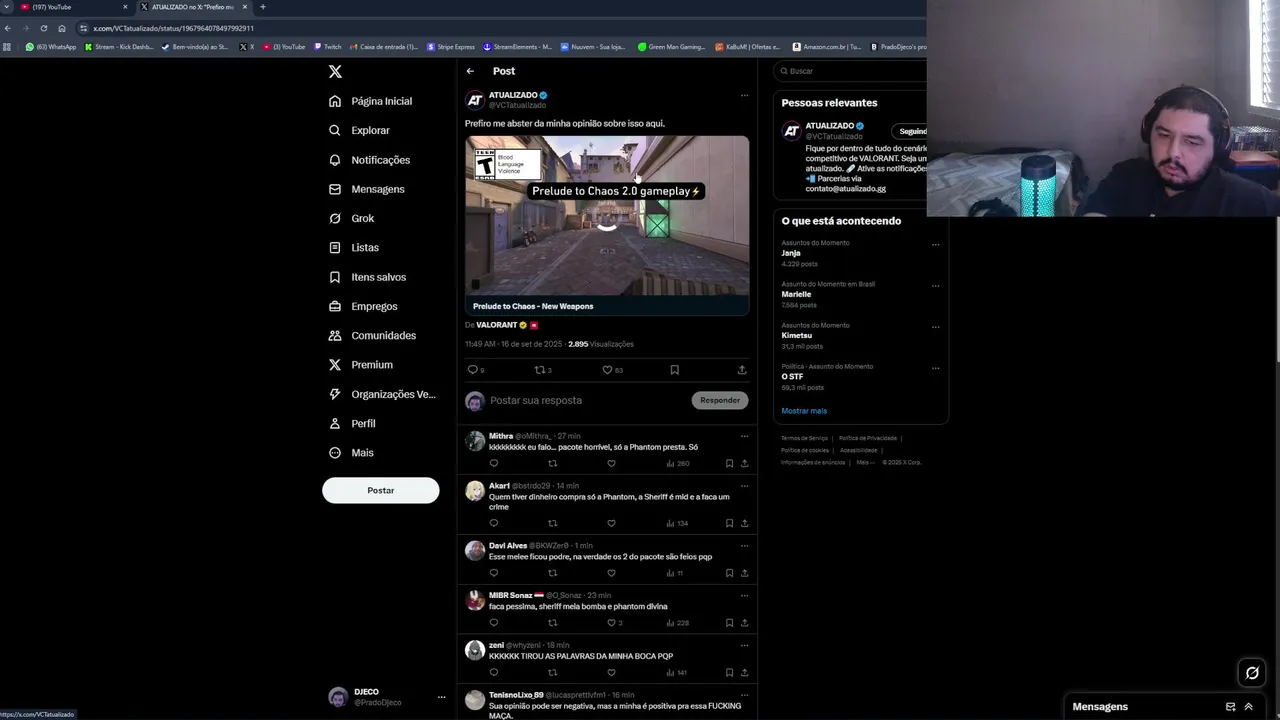This screenshot has height=720, width=1280.
Task: Click the Postar button
Action: pos(380,490)
